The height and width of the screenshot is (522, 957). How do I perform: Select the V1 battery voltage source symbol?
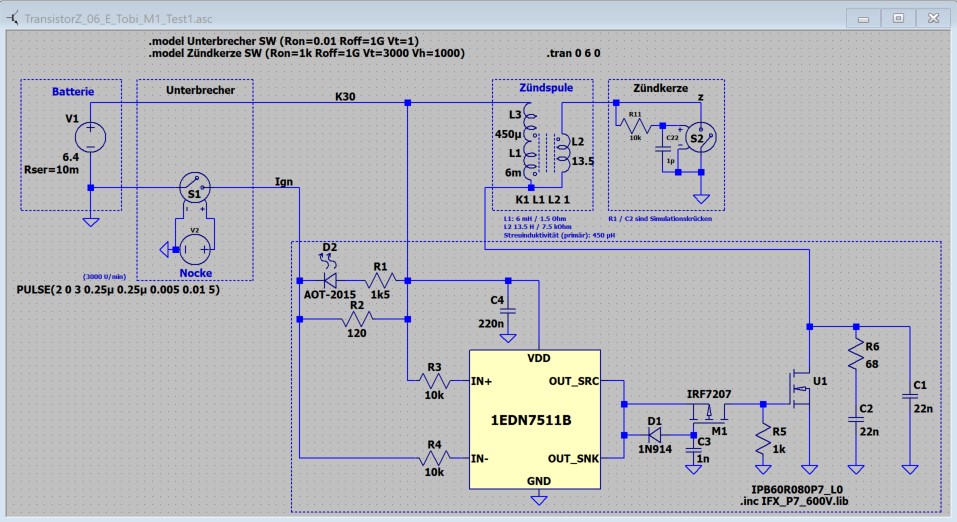(90, 136)
